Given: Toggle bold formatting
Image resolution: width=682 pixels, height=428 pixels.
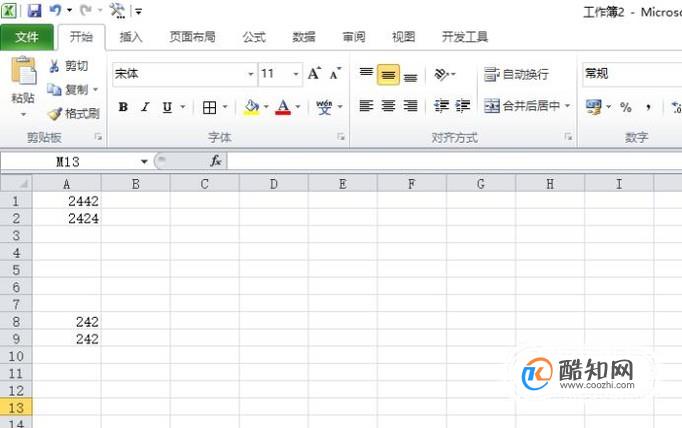Looking at the screenshot, I should tap(123, 107).
